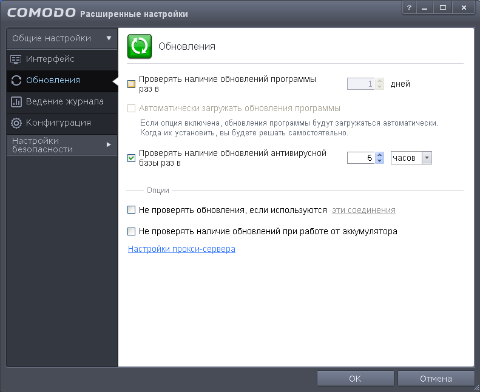Decrease antivirus update interval using down arrow
480x392 pixels.
[380, 161]
